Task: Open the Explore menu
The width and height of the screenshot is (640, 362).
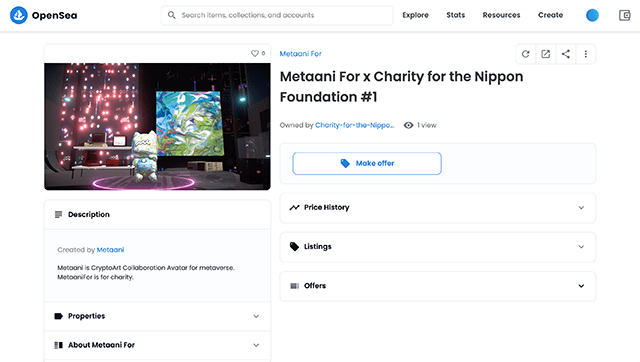Action: point(415,15)
